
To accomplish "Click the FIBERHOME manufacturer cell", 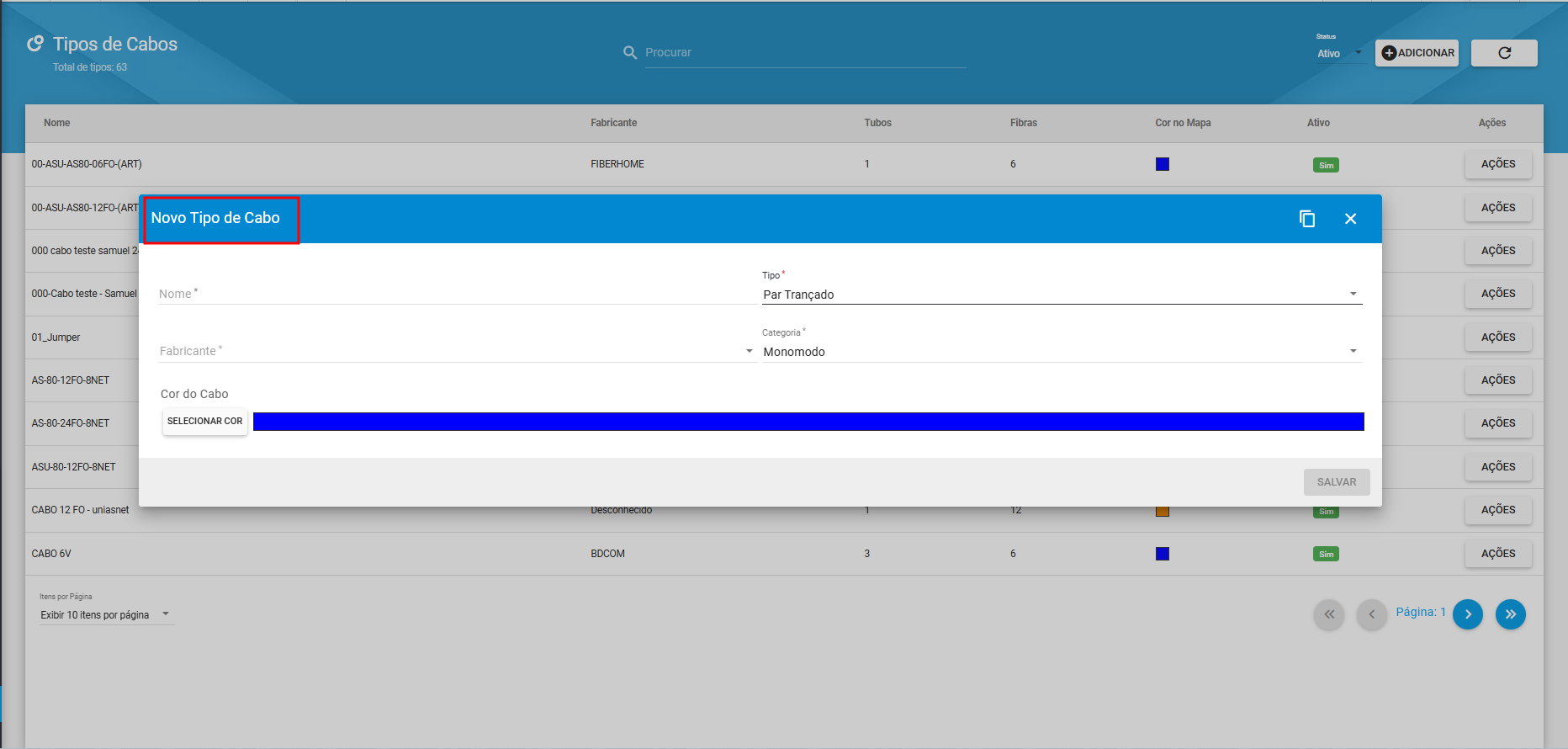I will coord(617,164).
